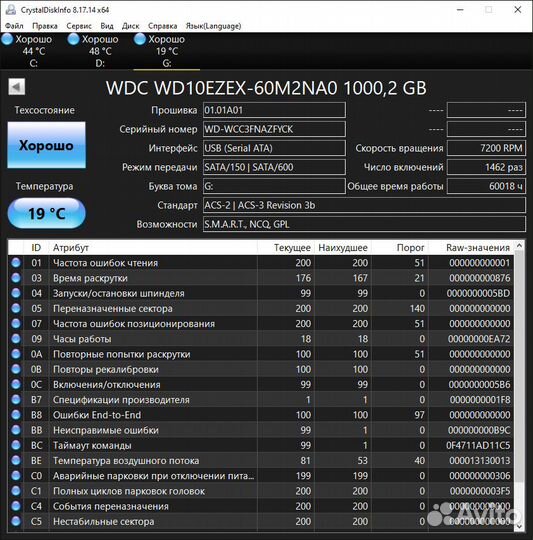
Task: Click the power-on count 1462 раз
Action: (x=486, y=167)
